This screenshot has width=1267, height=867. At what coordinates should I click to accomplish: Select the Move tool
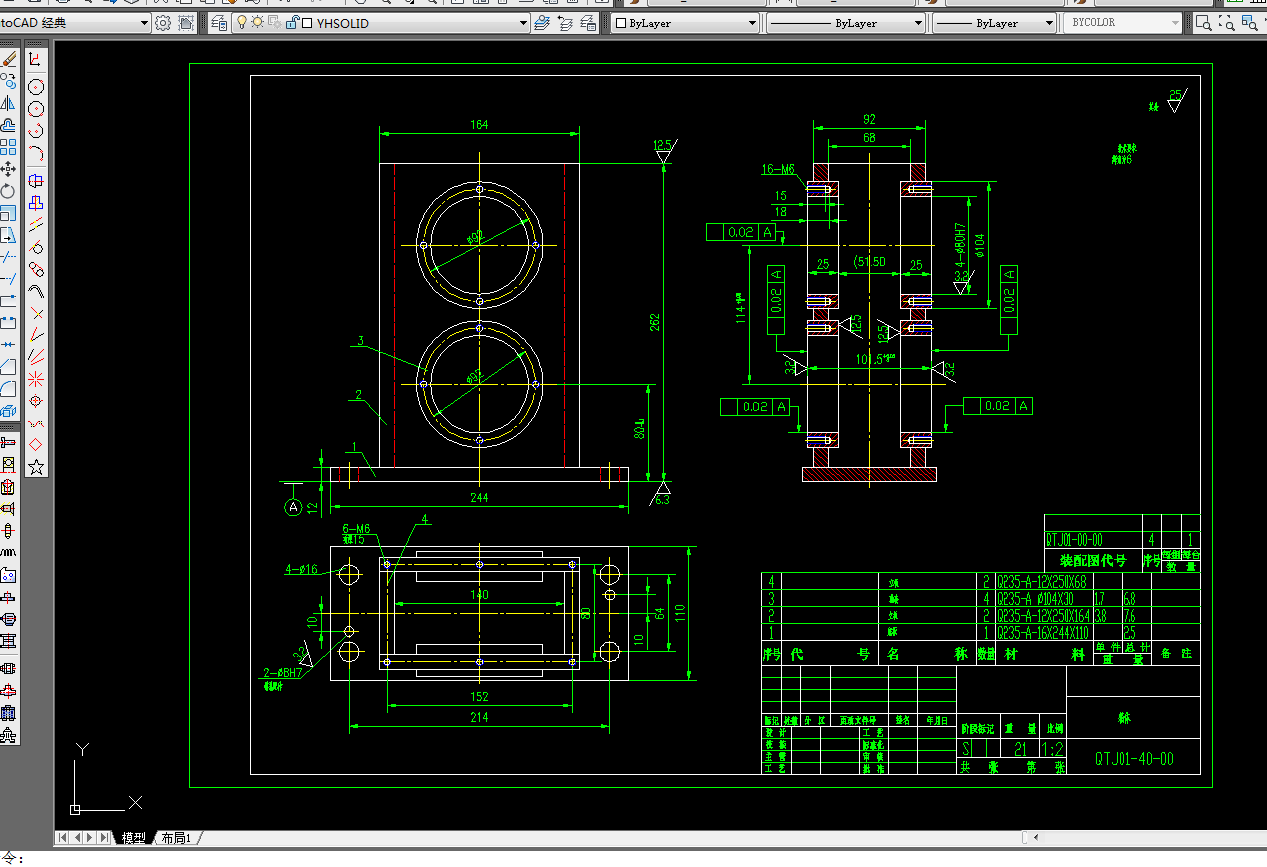tap(8, 169)
